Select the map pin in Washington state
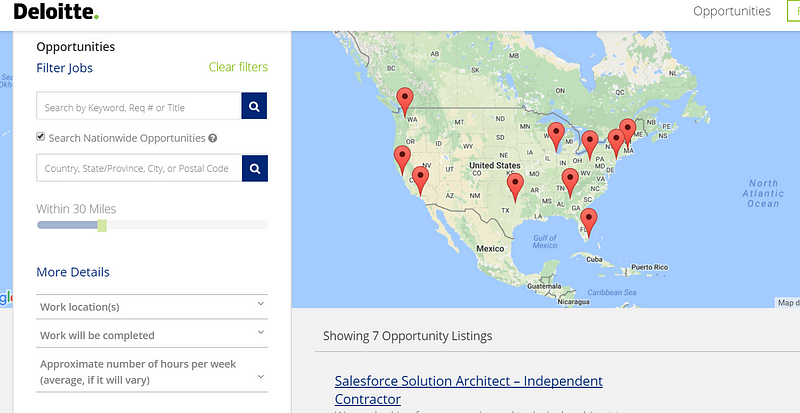 tap(405, 100)
